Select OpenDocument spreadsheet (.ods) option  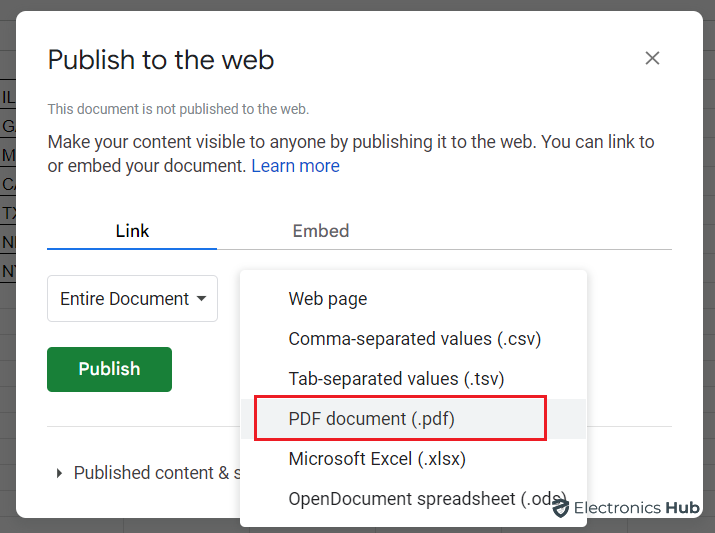(413, 499)
